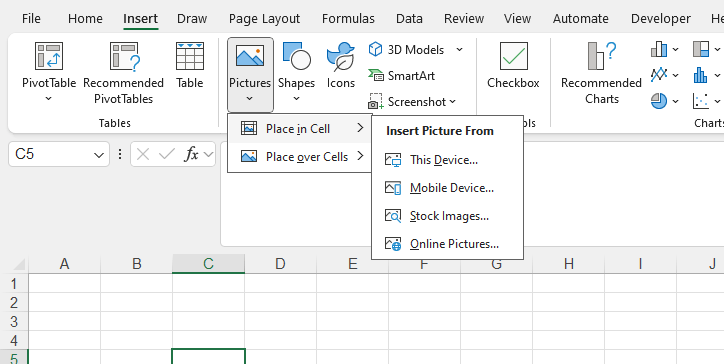
Task: Select column H header
Action: (568, 264)
